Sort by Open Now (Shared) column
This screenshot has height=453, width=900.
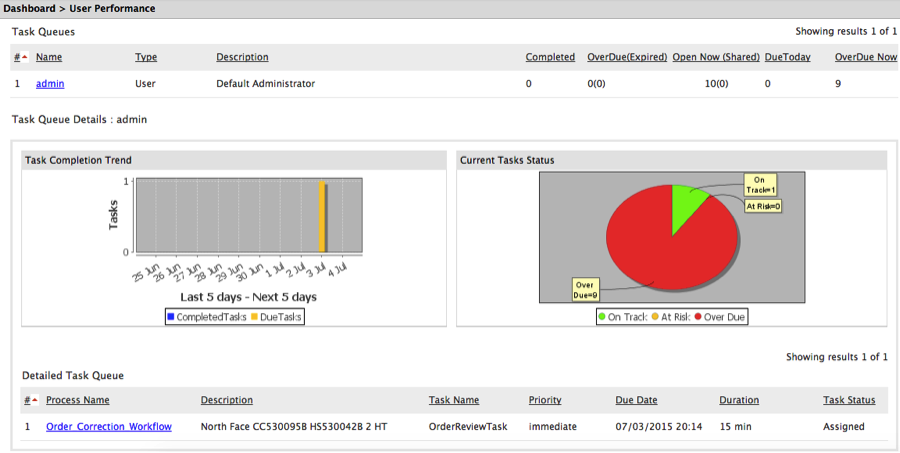coord(715,57)
